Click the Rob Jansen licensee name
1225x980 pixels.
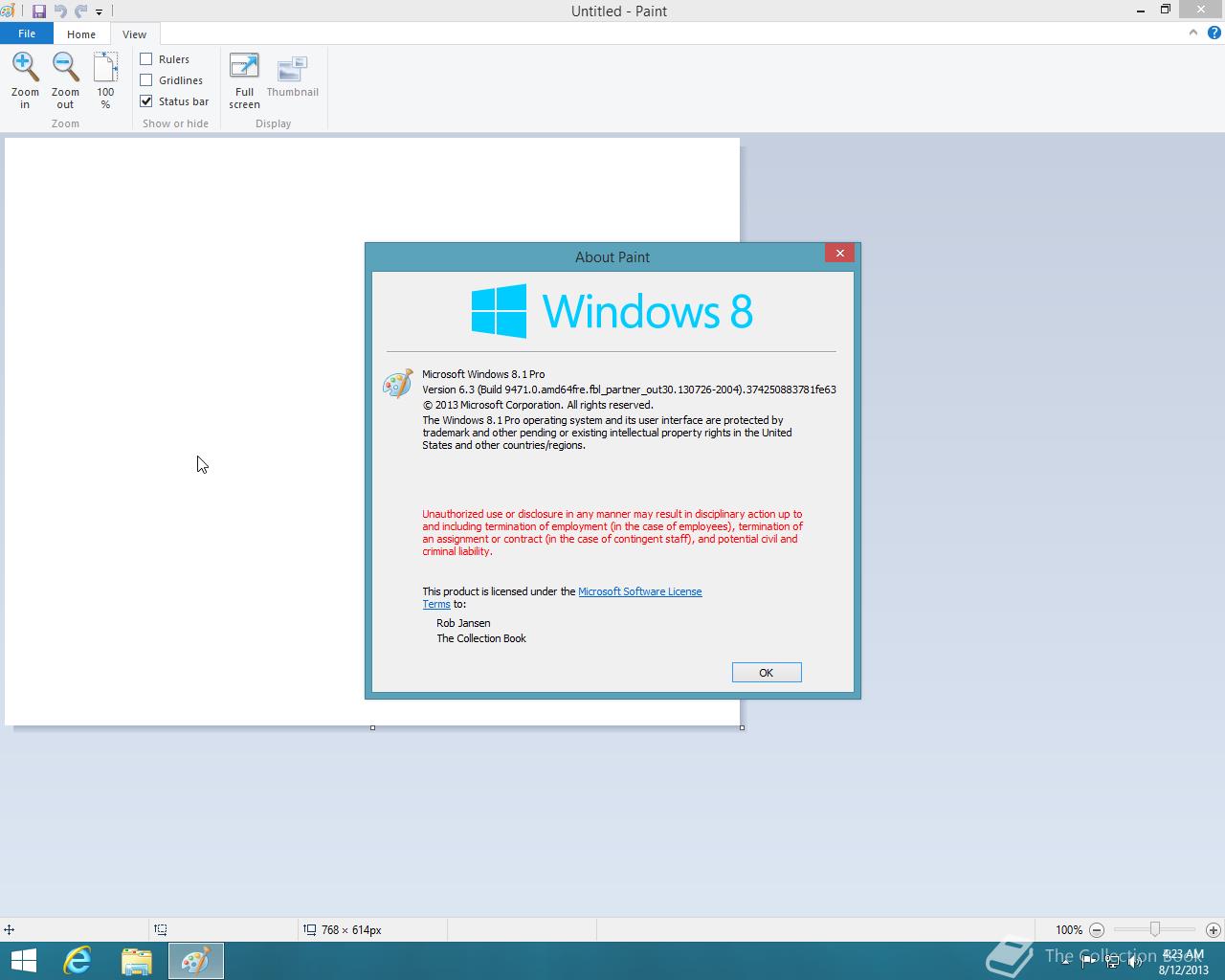(x=463, y=623)
